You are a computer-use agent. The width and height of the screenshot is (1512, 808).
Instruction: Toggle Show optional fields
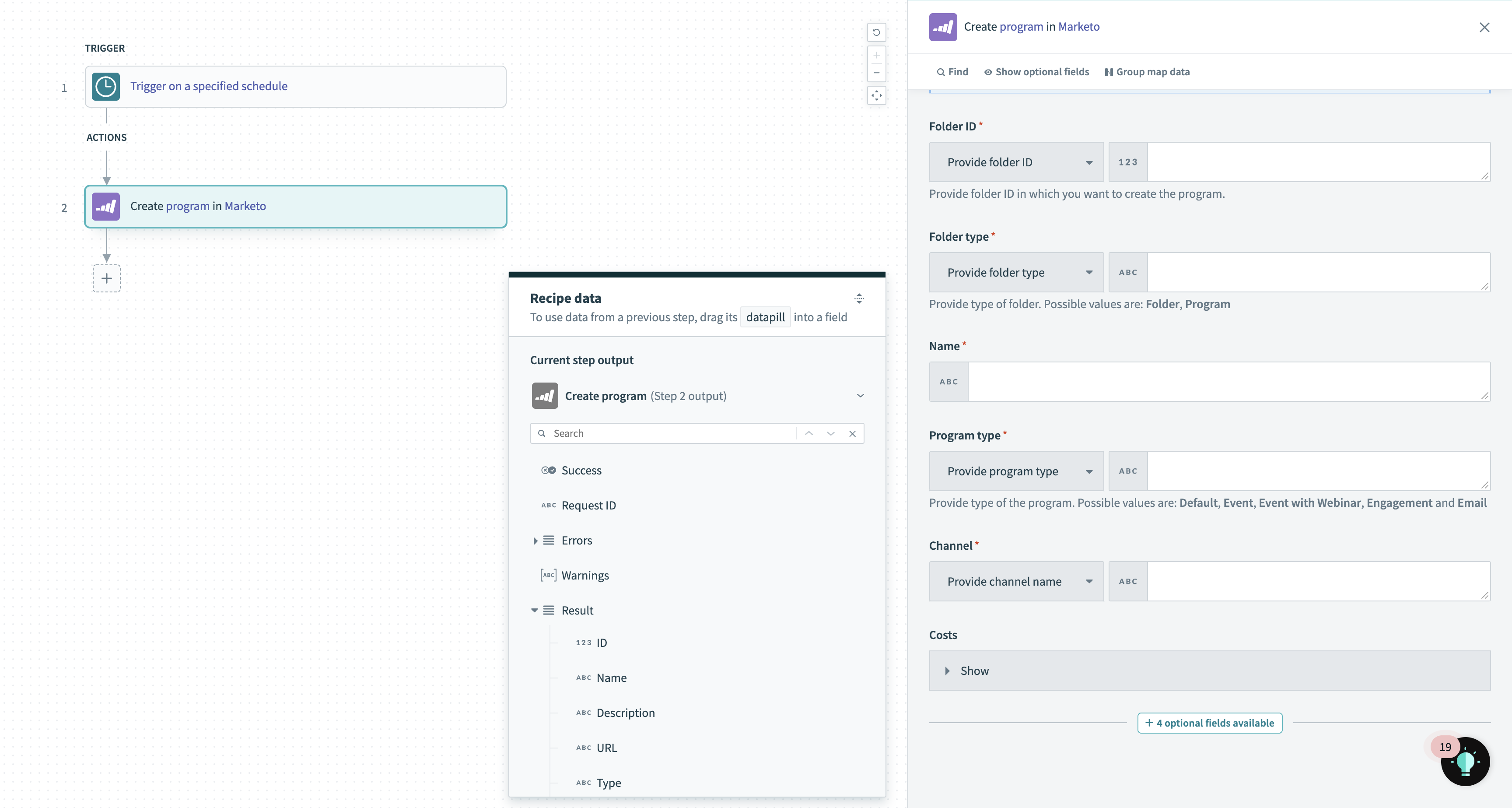click(1036, 72)
